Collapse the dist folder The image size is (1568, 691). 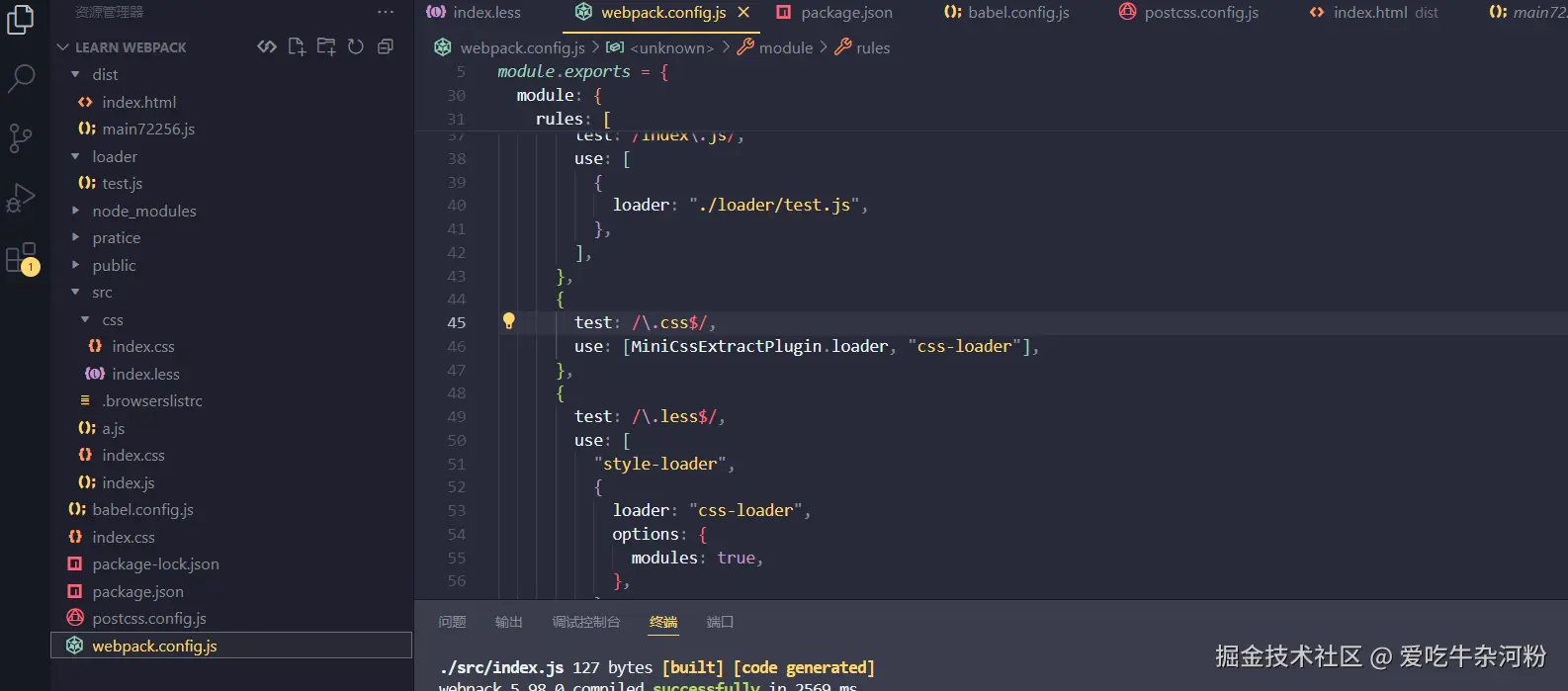click(x=75, y=74)
